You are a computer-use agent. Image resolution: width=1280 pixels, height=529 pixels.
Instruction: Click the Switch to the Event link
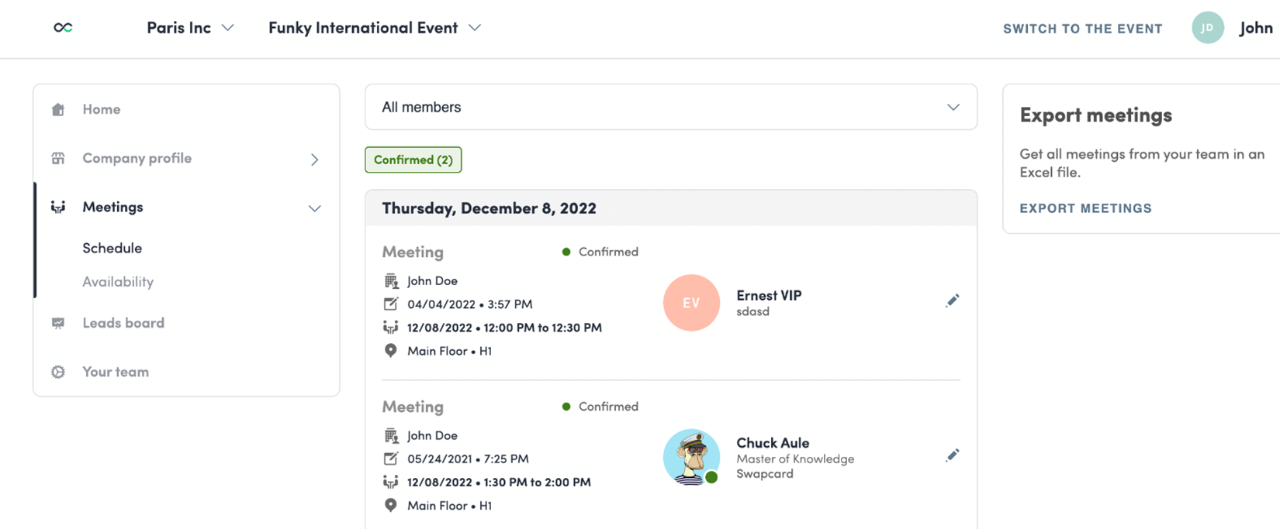(1082, 29)
